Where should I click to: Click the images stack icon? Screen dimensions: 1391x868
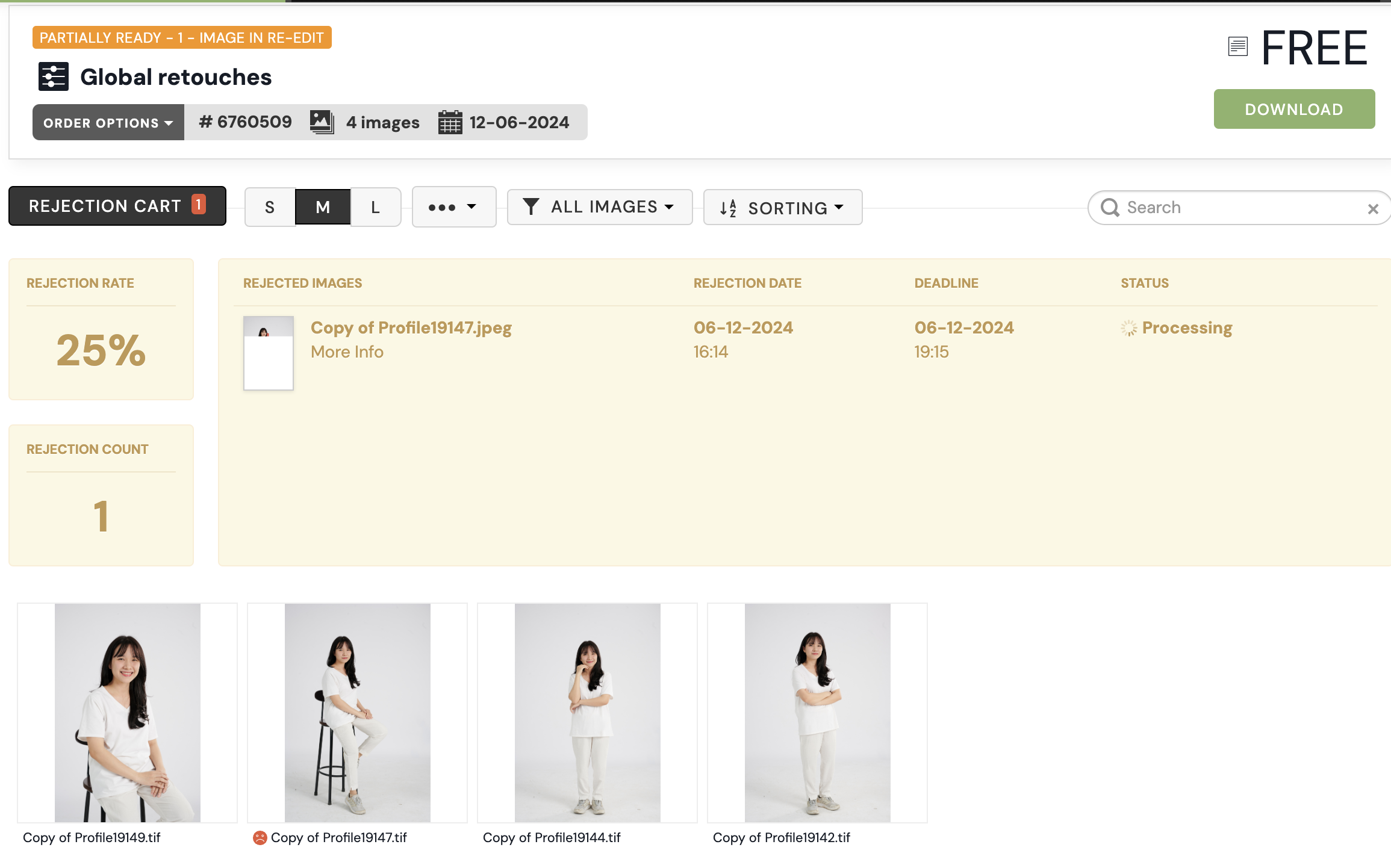pos(322,122)
